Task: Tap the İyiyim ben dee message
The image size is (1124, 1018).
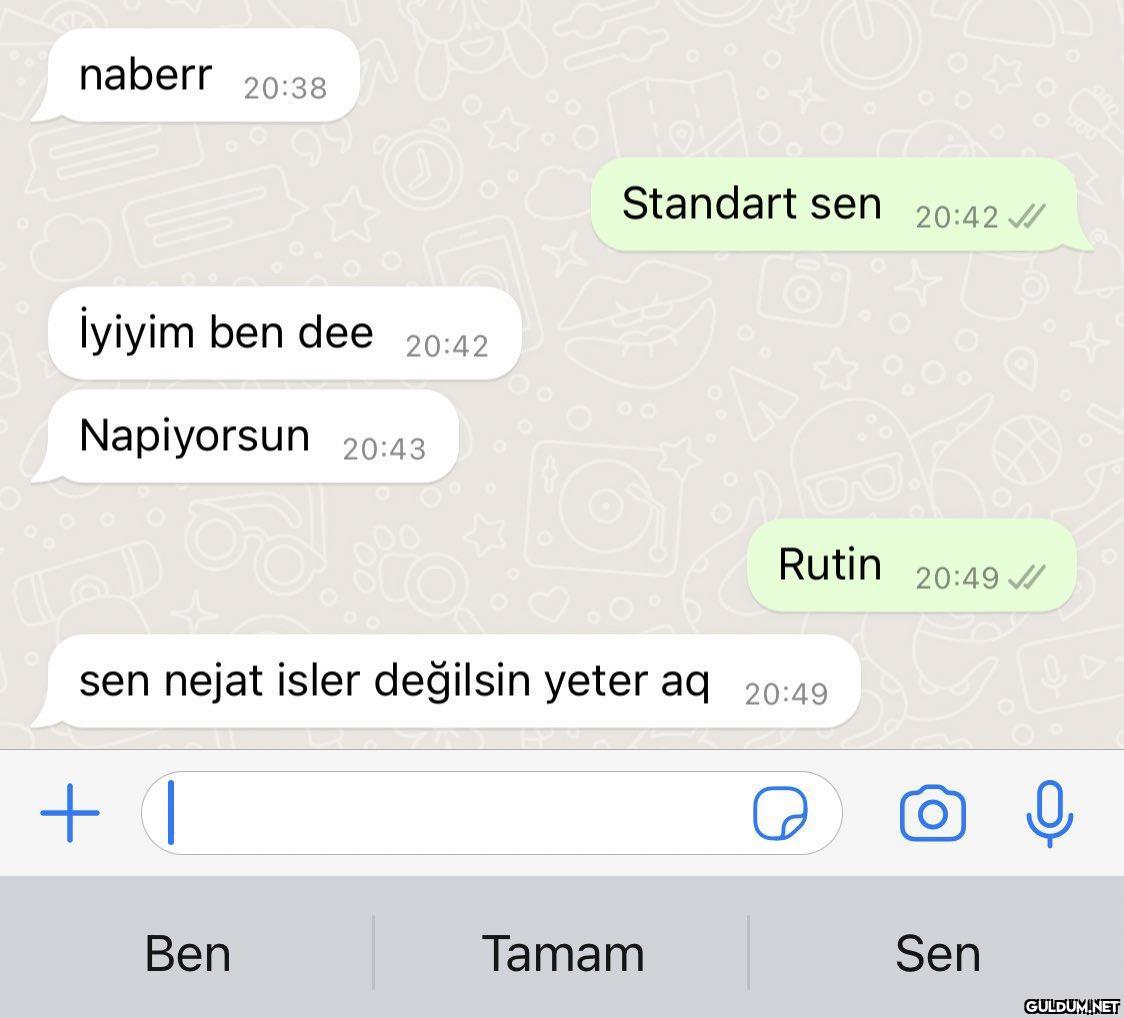Action: pyautogui.click(x=284, y=333)
